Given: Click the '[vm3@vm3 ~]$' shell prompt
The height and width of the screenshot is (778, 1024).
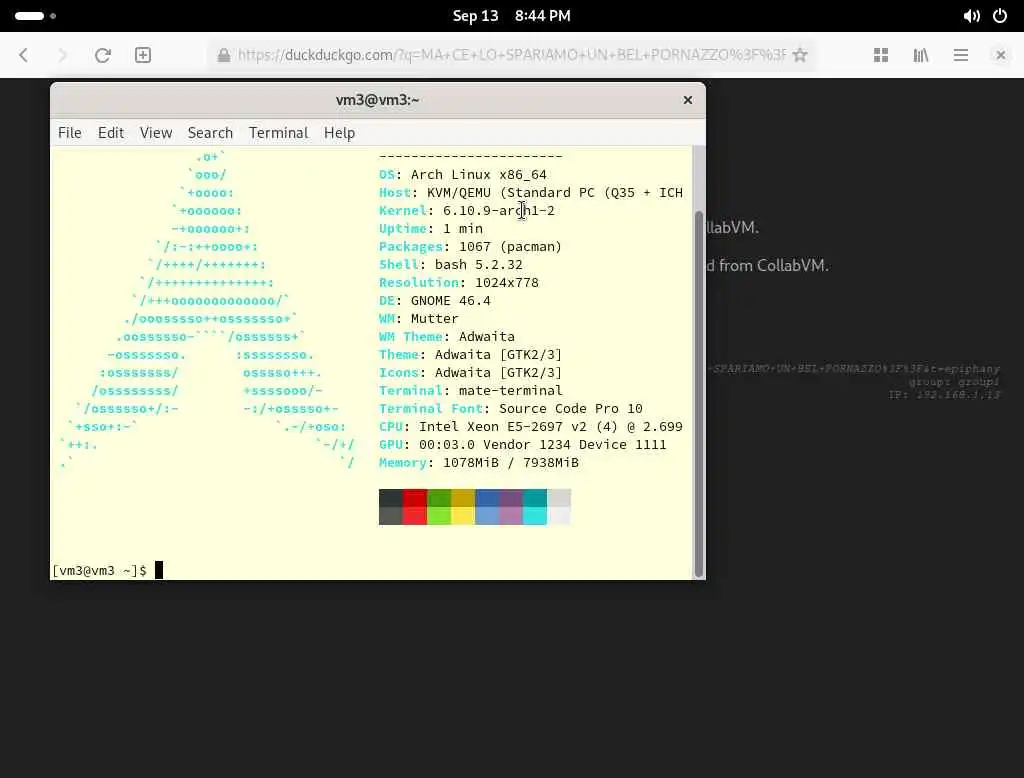Looking at the screenshot, I should (x=99, y=570).
